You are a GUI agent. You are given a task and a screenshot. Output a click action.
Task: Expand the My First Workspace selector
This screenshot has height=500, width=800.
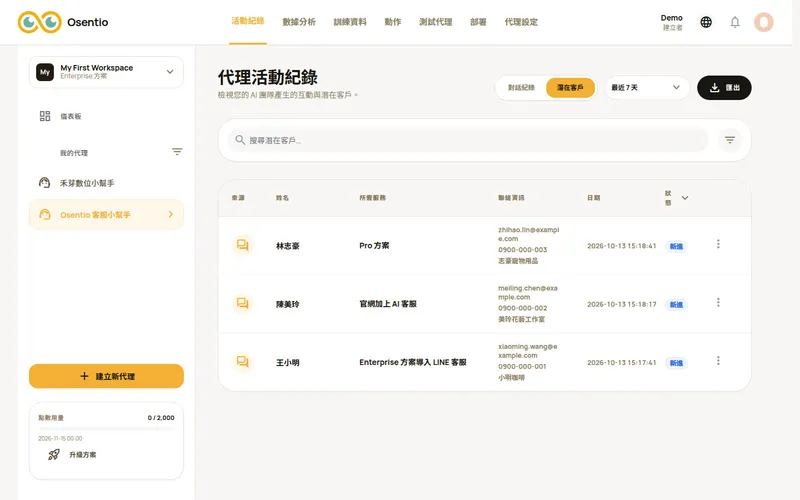106,72
